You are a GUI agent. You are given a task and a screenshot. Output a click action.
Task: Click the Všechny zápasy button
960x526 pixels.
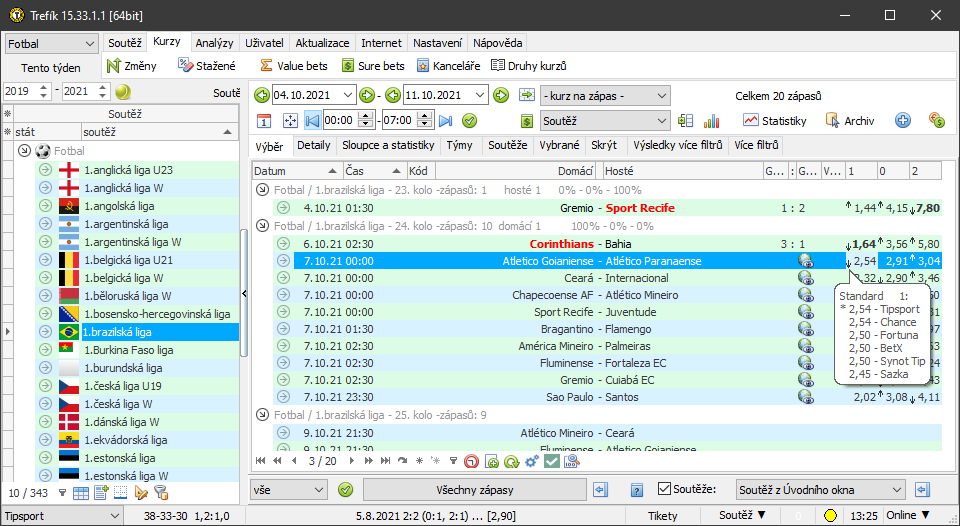click(474, 490)
